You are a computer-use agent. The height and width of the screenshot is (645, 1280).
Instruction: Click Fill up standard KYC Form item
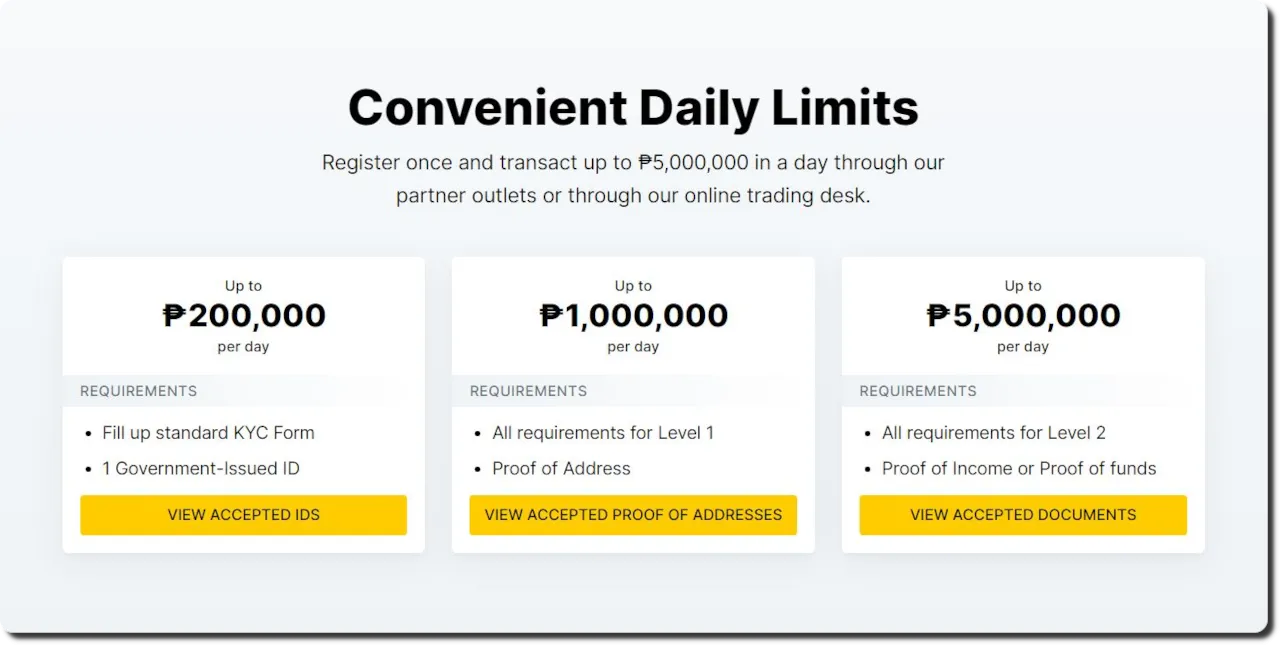(208, 433)
